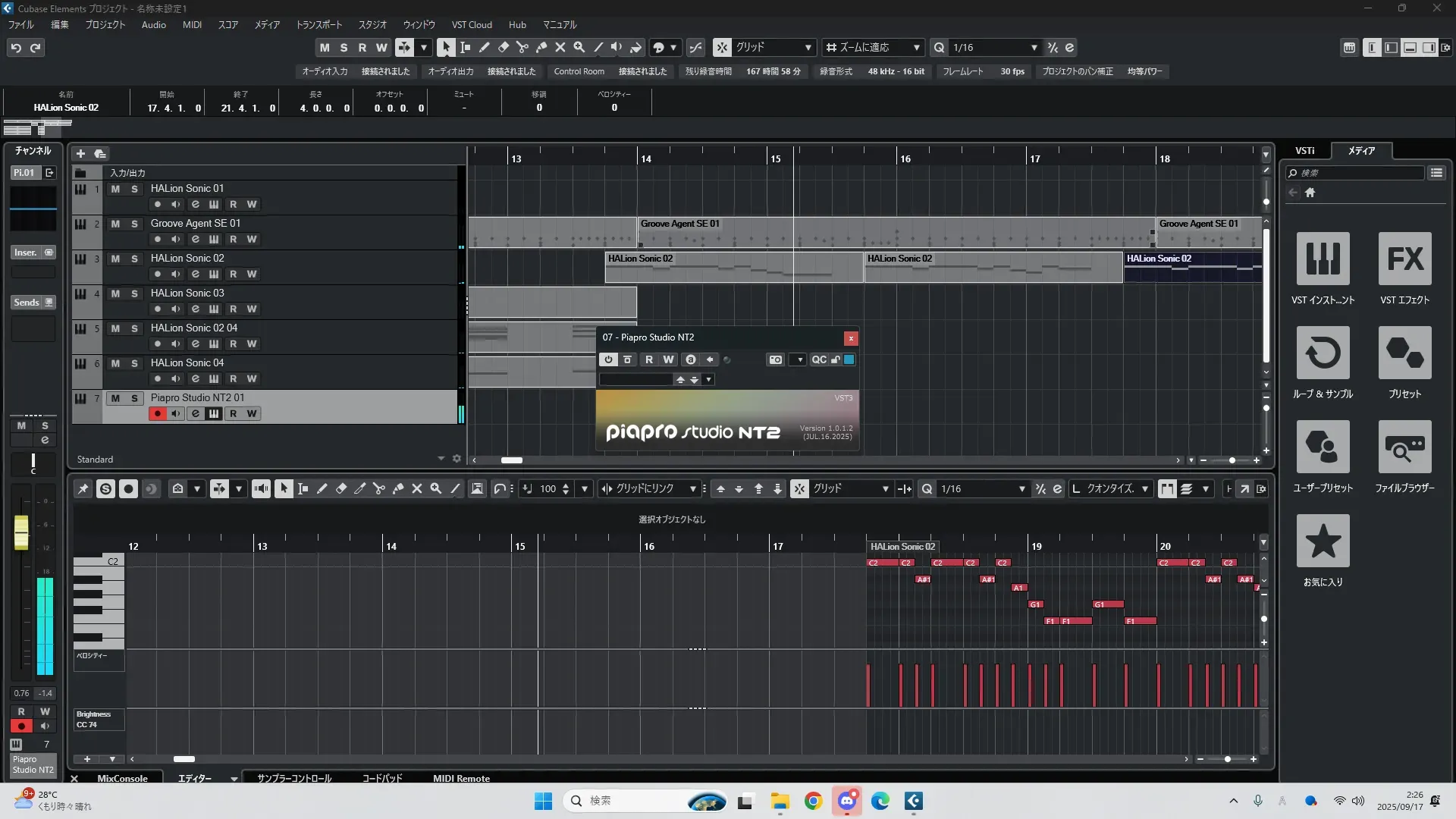The image size is (1456, 819).
Task: Click the Sends section button
Action: pos(27,302)
